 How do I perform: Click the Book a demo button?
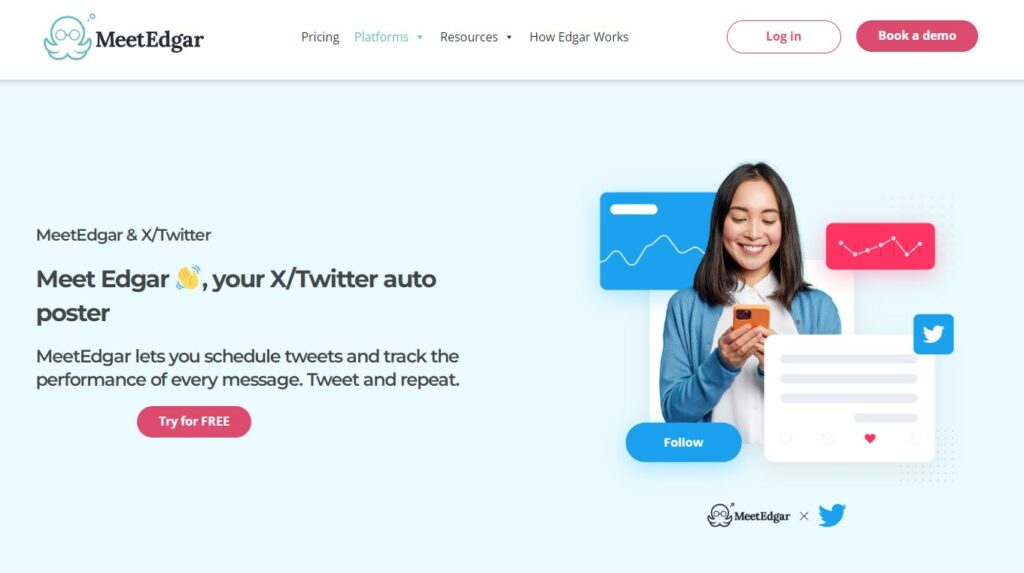pos(917,36)
